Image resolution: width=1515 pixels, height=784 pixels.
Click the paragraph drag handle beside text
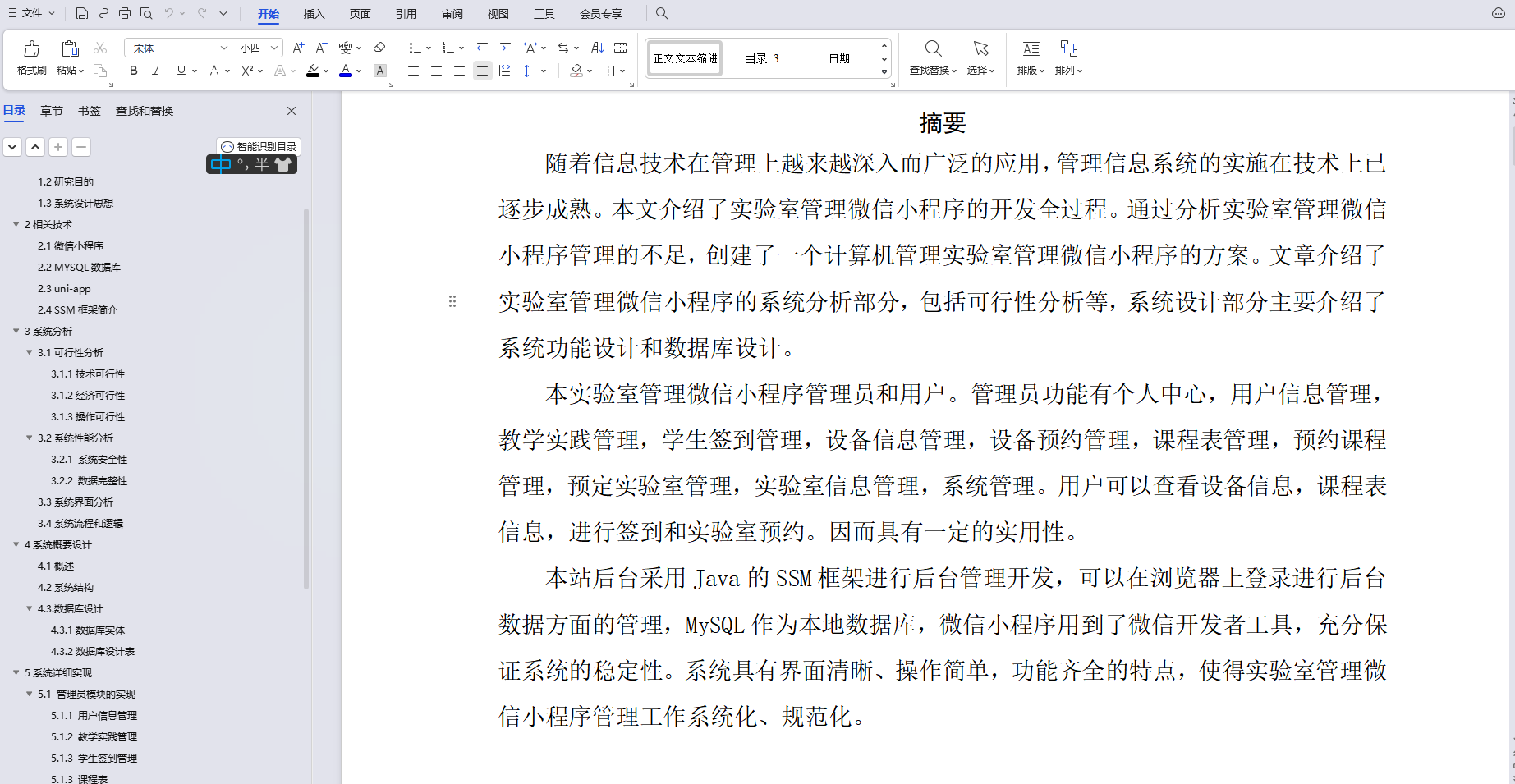pyautogui.click(x=452, y=301)
